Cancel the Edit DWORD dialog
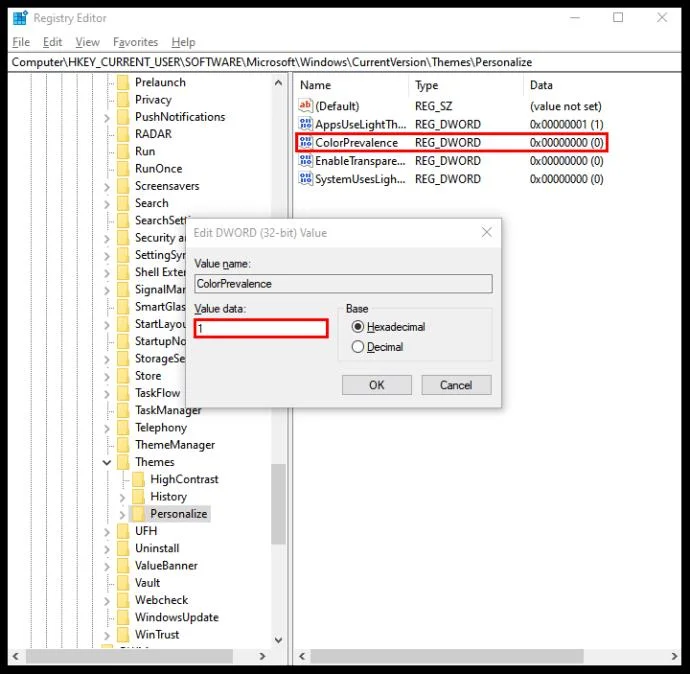The image size is (690, 674). click(x=456, y=385)
